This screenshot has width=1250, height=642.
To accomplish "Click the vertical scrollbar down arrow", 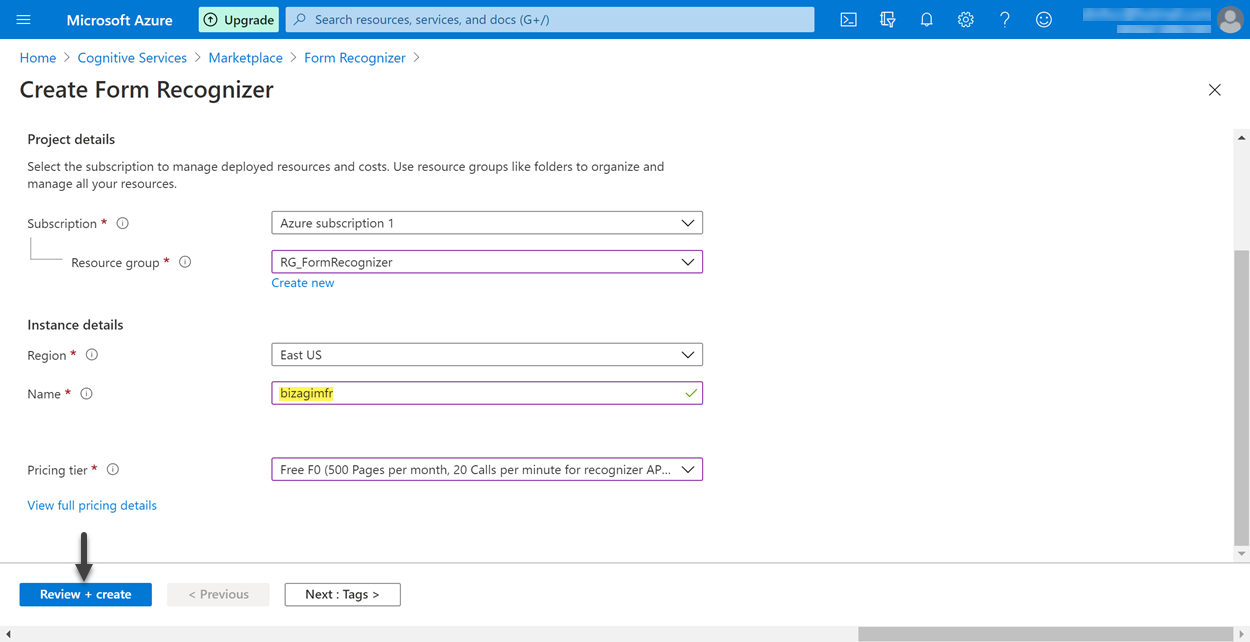I will (x=1241, y=554).
